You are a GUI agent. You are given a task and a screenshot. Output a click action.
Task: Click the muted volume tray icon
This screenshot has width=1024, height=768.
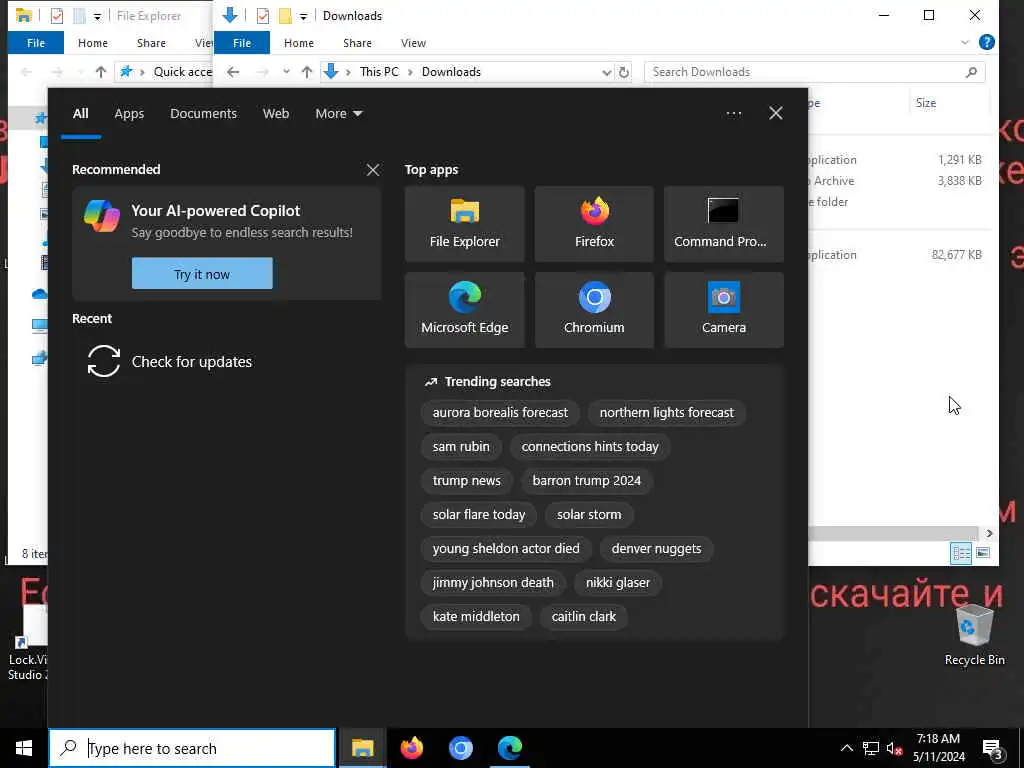point(894,748)
